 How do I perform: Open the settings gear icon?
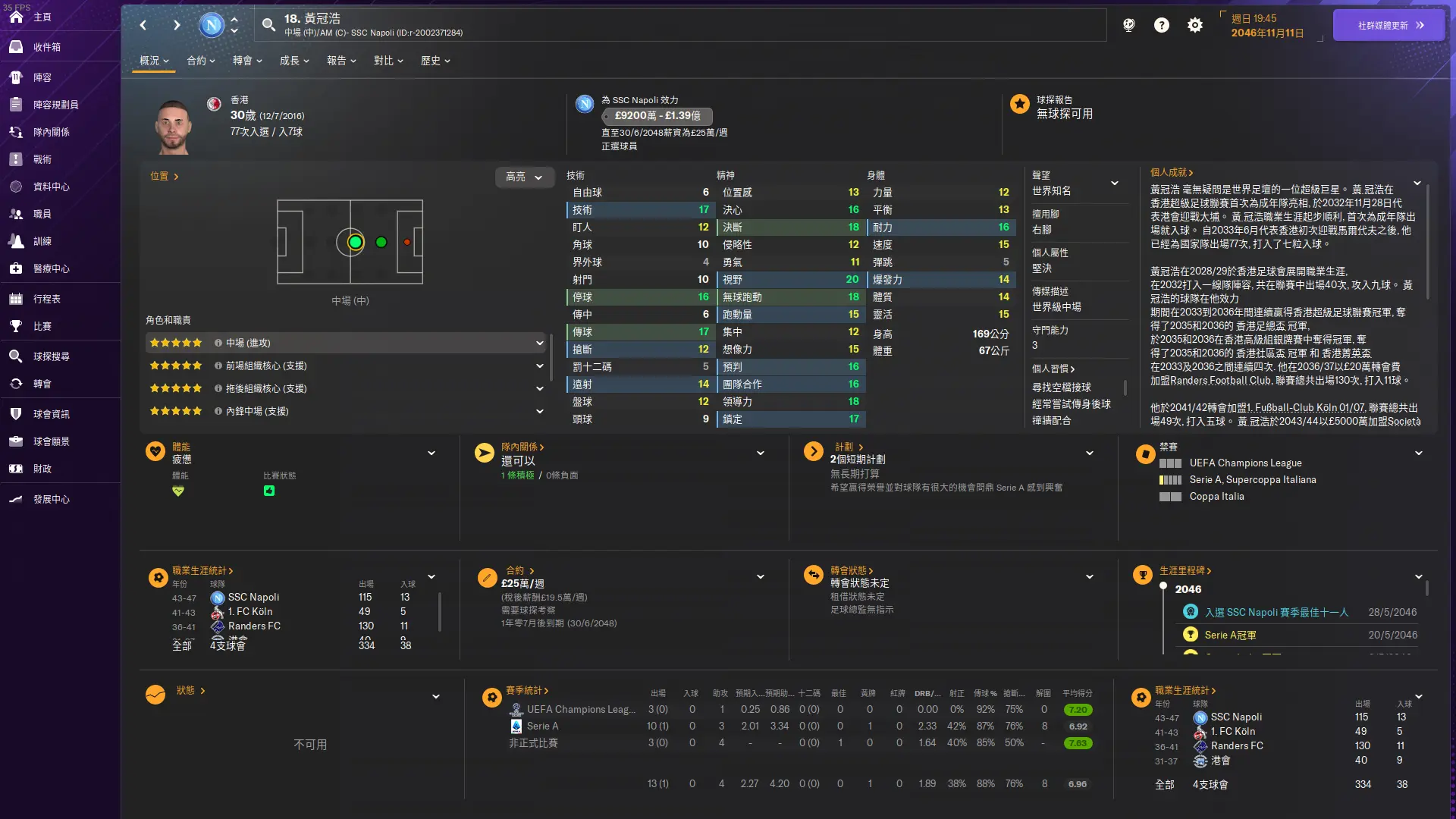click(1194, 25)
